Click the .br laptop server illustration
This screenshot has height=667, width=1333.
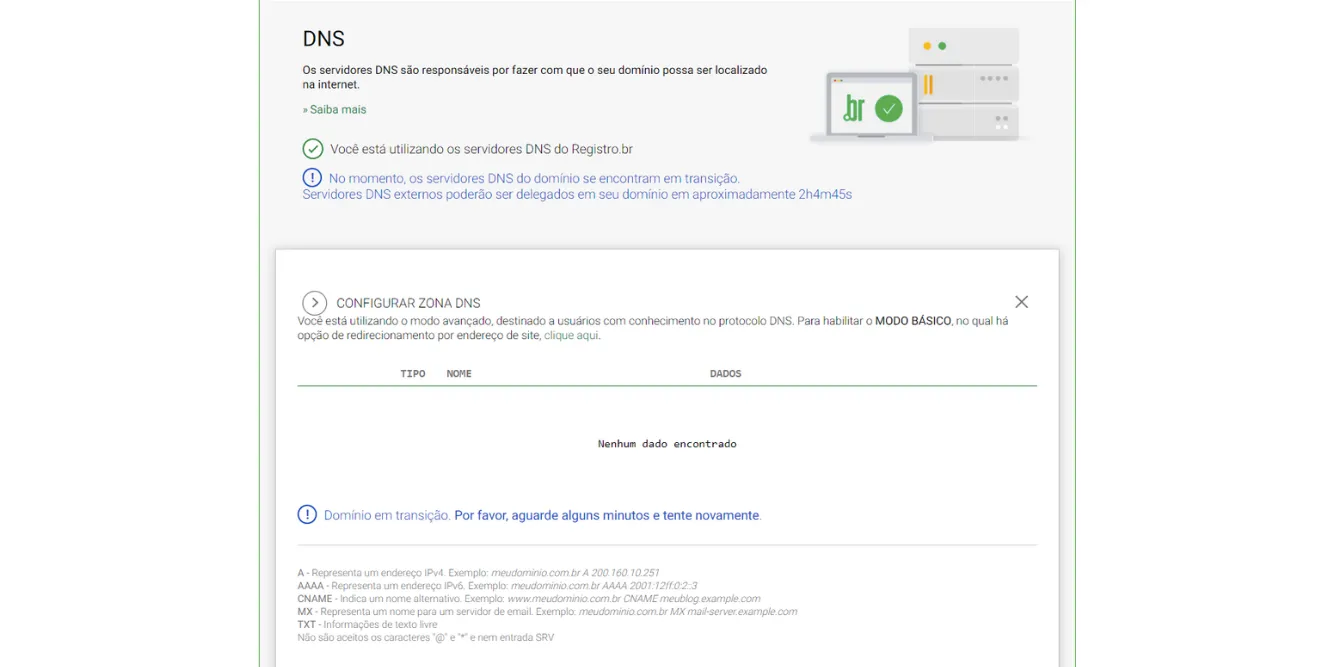pos(917,86)
